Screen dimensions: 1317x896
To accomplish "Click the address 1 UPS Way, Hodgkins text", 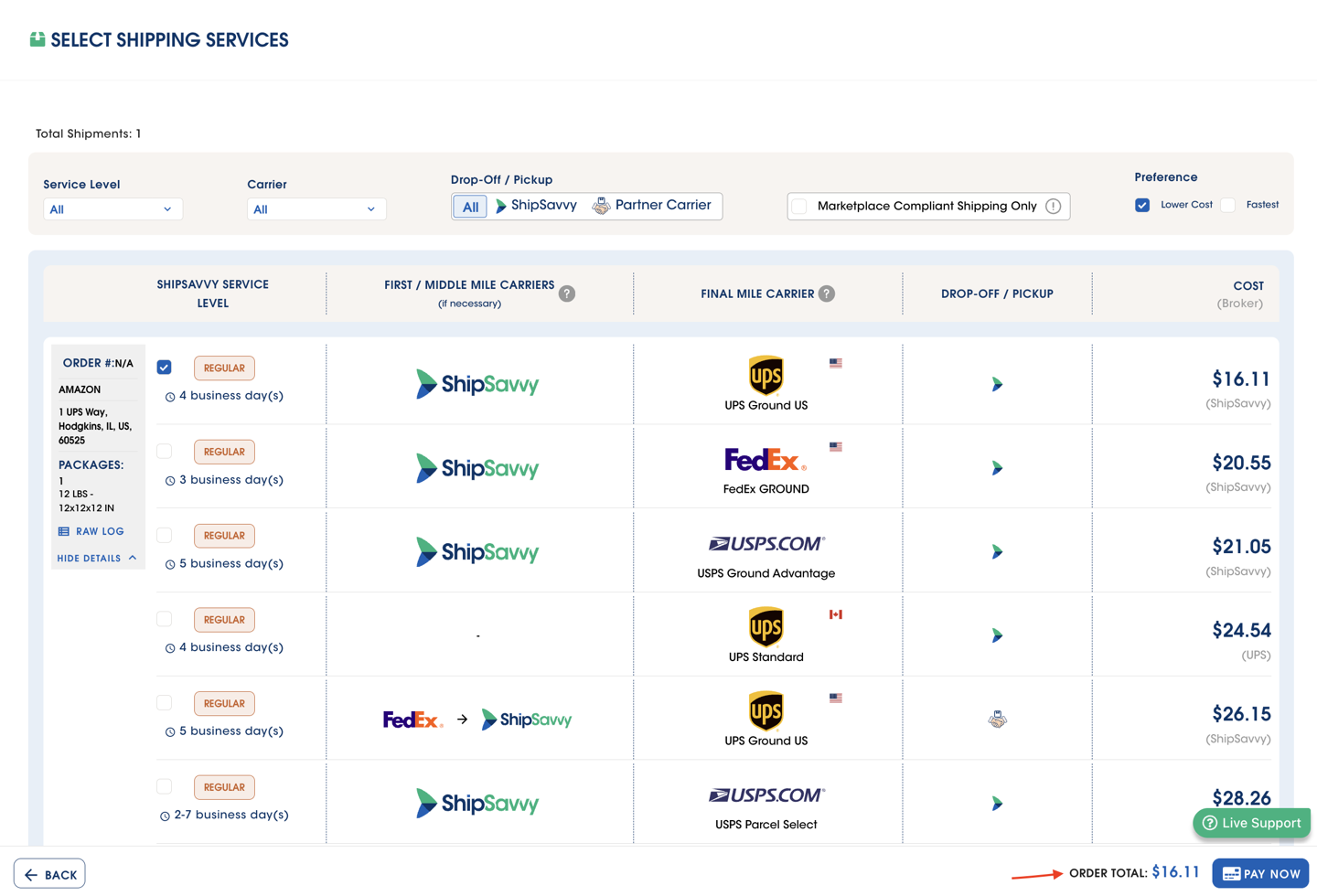I will pos(95,426).
